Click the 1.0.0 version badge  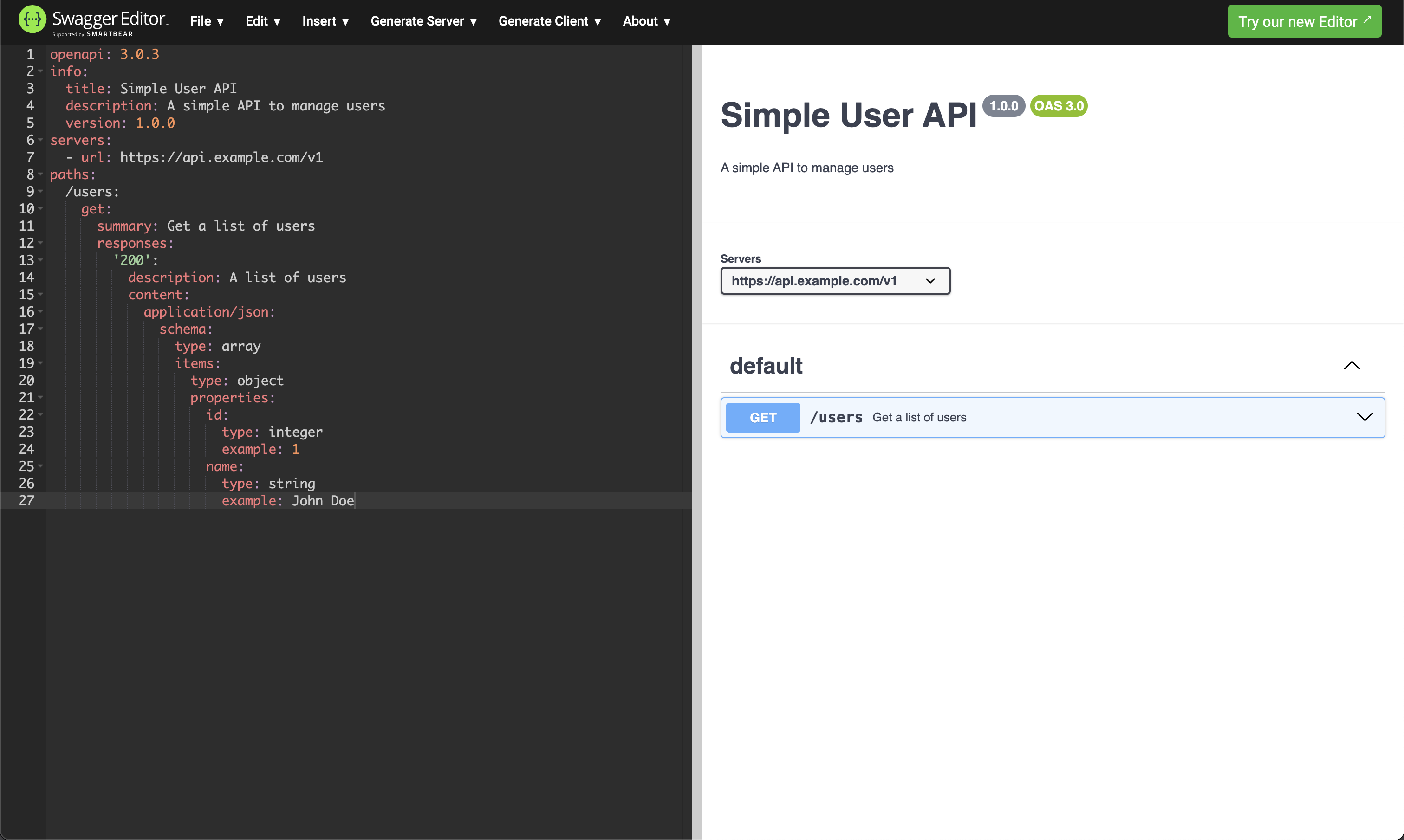pyautogui.click(x=1004, y=106)
